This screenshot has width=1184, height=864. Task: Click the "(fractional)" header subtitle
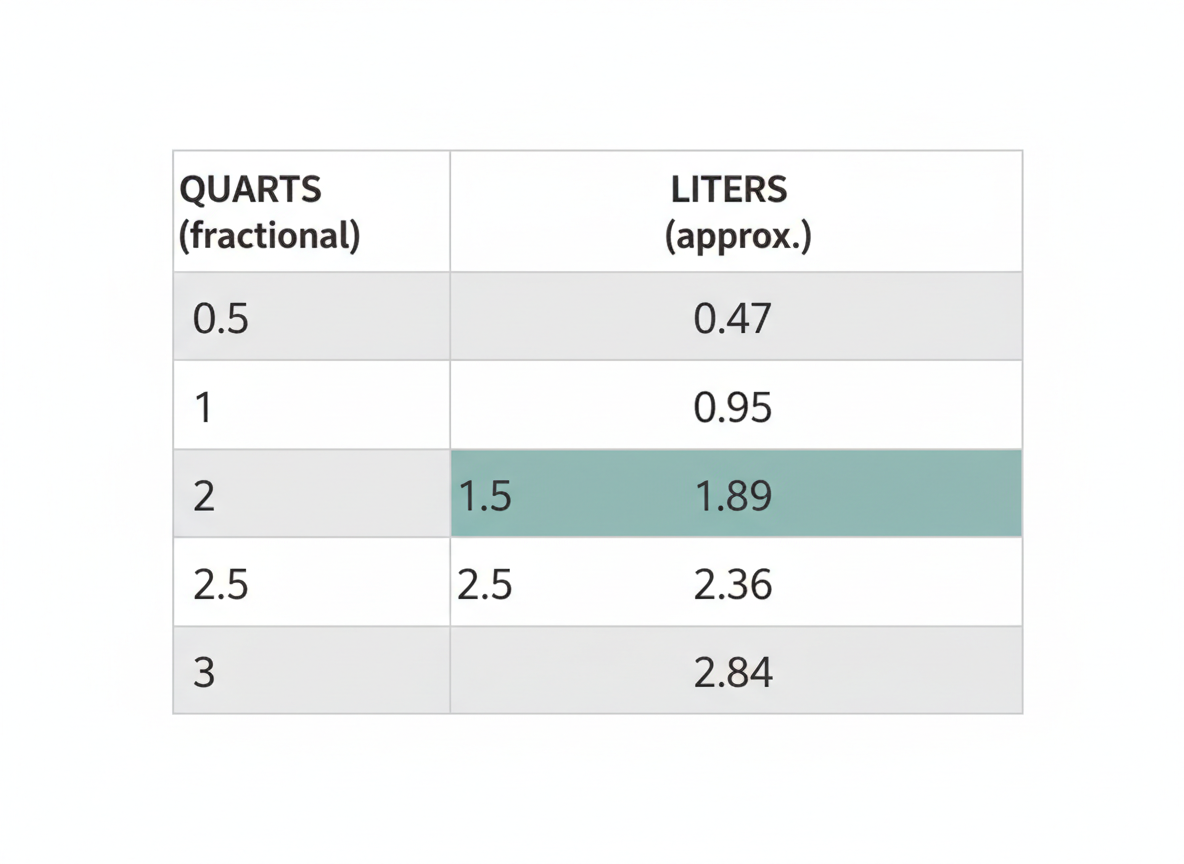click(269, 236)
